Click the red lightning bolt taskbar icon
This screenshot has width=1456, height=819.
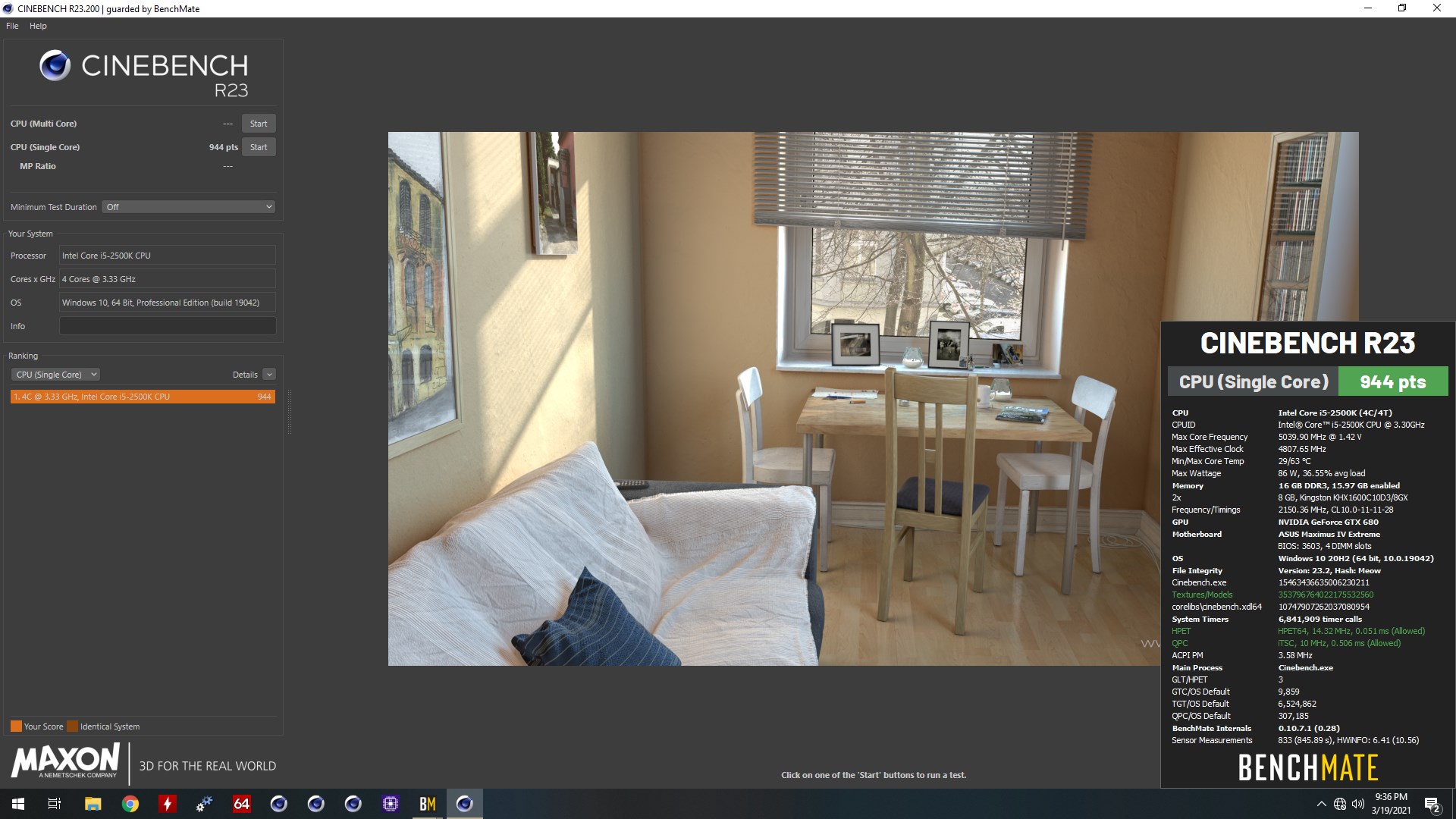pos(168,804)
